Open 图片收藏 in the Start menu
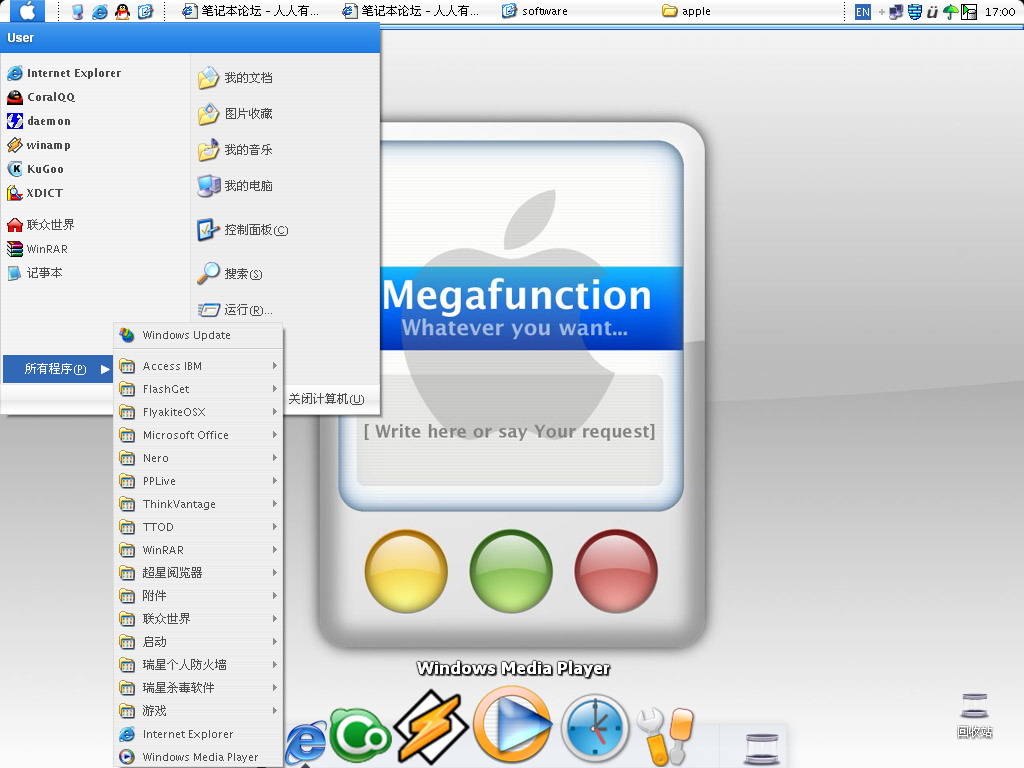The width and height of the screenshot is (1024, 768). click(x=235, y=114)
